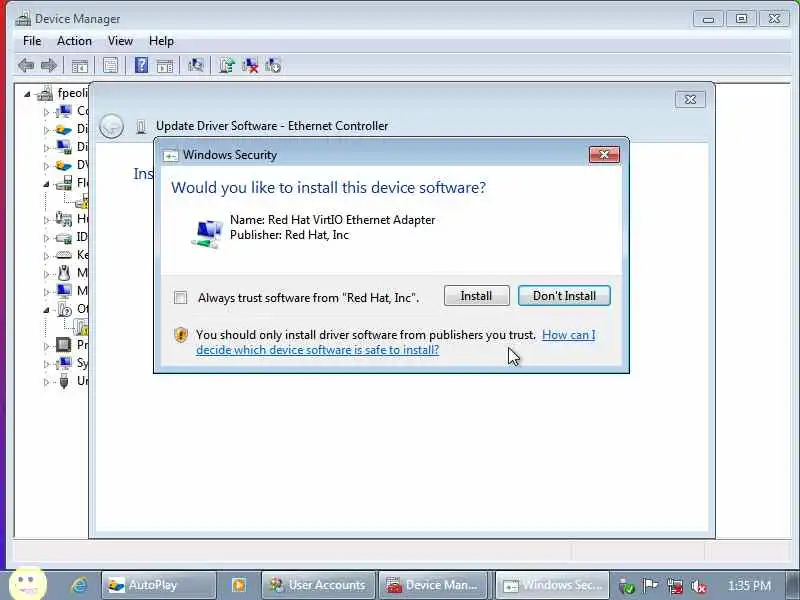This screenshot has height=600, width=800.
Task: Click the Forward arrow in Device Manager toolbar
Action: [x=48, y=65]
